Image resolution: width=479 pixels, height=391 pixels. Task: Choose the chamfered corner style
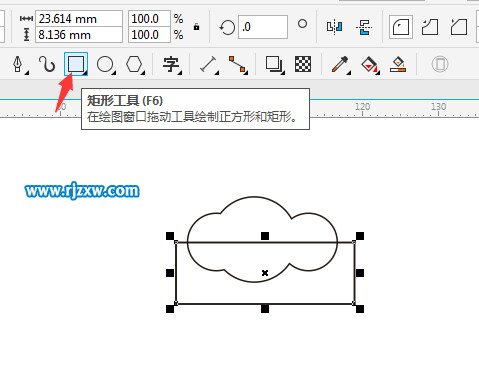459,27
